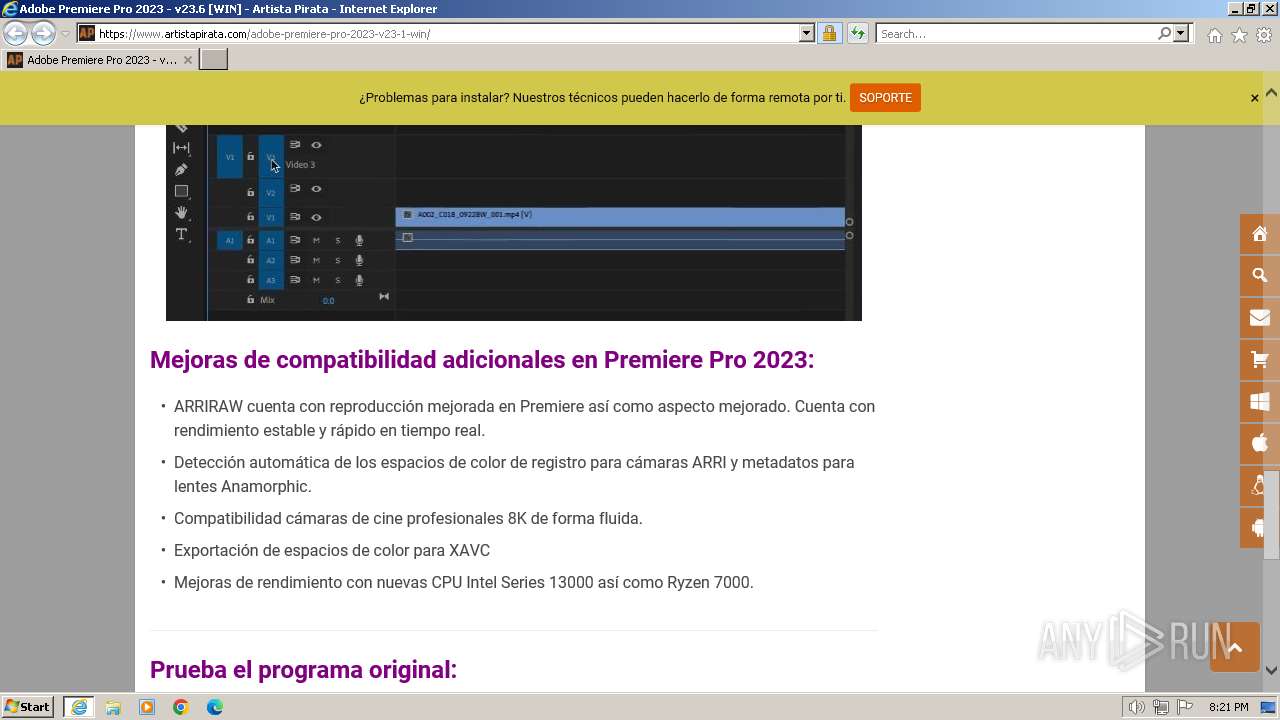This screenshot has height=720, width=1280.
Task: Focus the browser Search box
Action: 1016,33
